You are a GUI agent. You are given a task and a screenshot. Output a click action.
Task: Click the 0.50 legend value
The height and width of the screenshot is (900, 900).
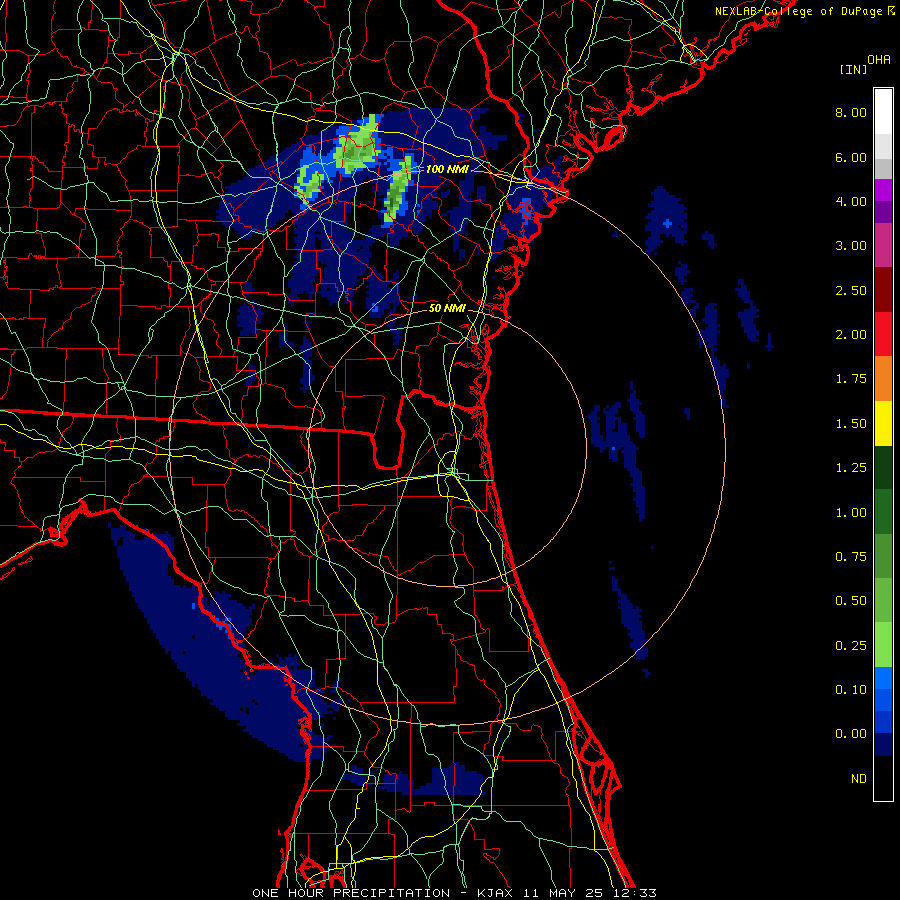851,601
